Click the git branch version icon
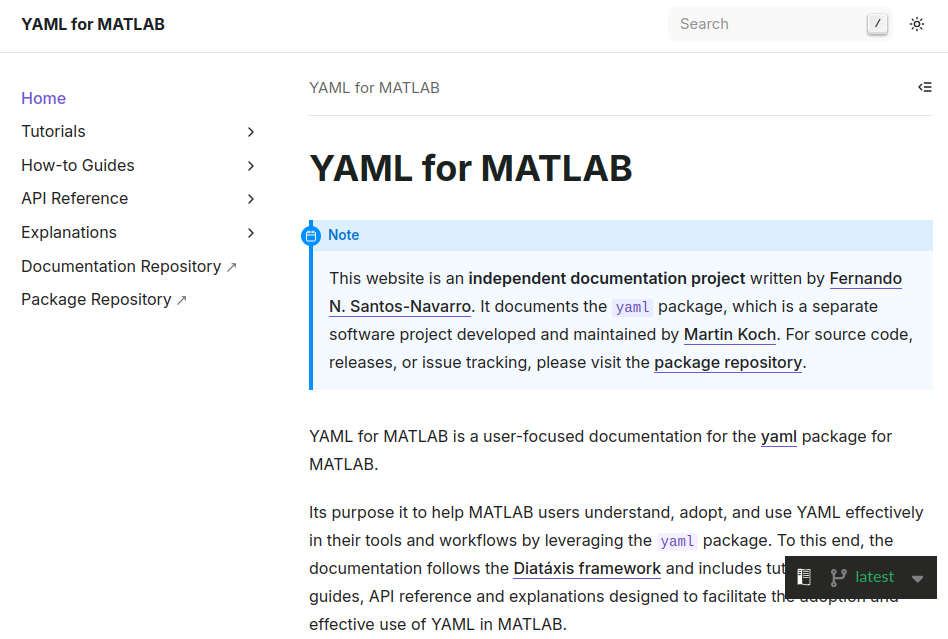This screenshot has width=948, height=639. tap(838, 577)
